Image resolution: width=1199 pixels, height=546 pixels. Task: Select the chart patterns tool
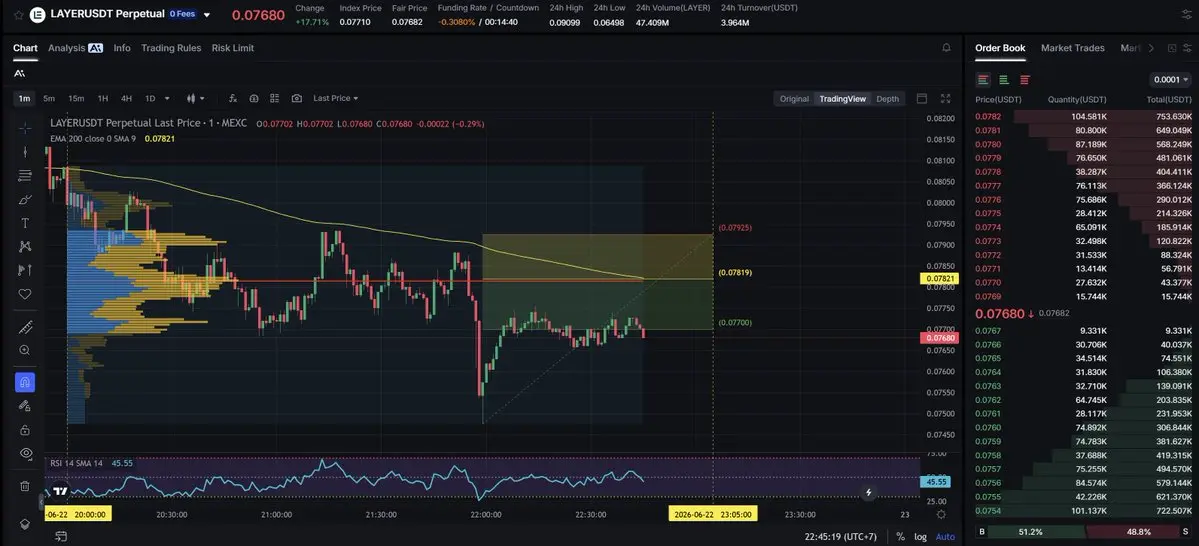(25, 246)
